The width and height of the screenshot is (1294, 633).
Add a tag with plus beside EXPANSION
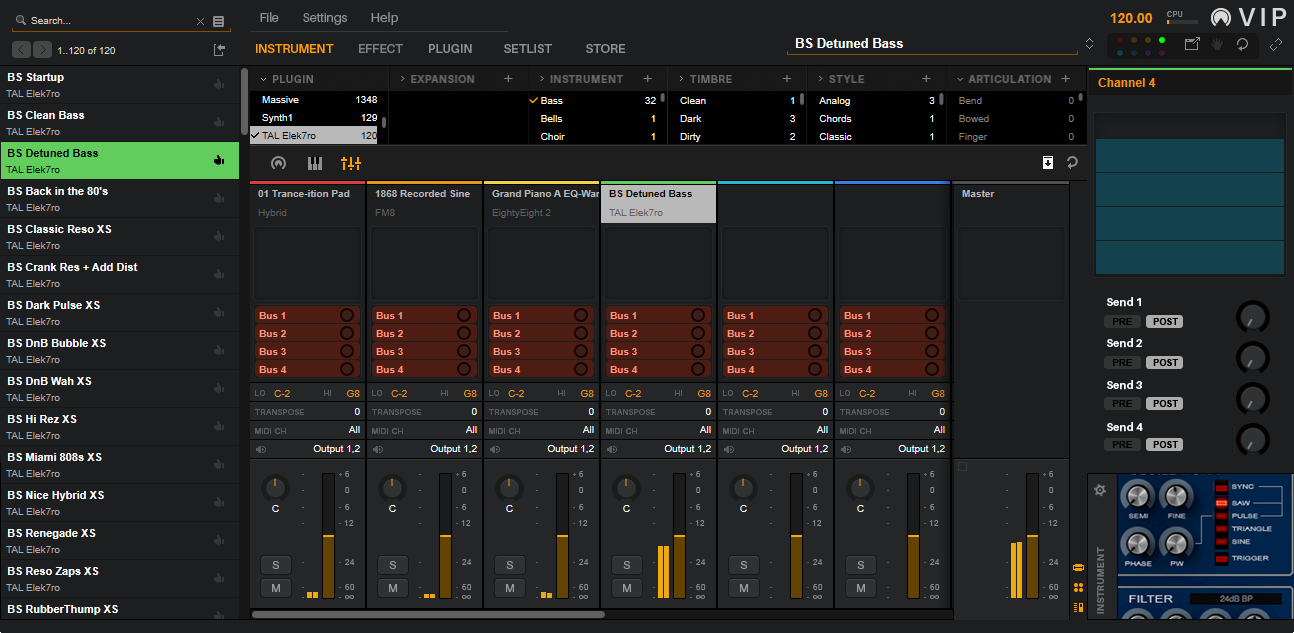[x=508, y=79]
